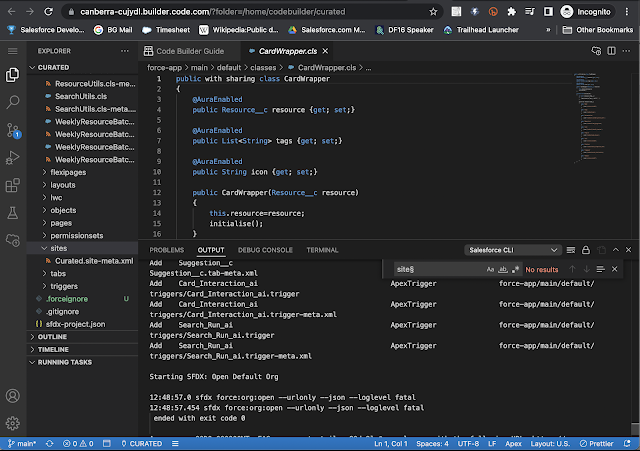The height and width of the screenshot is (451, 640).
Task: Go to next match in find widget
Action: point(587,269)
